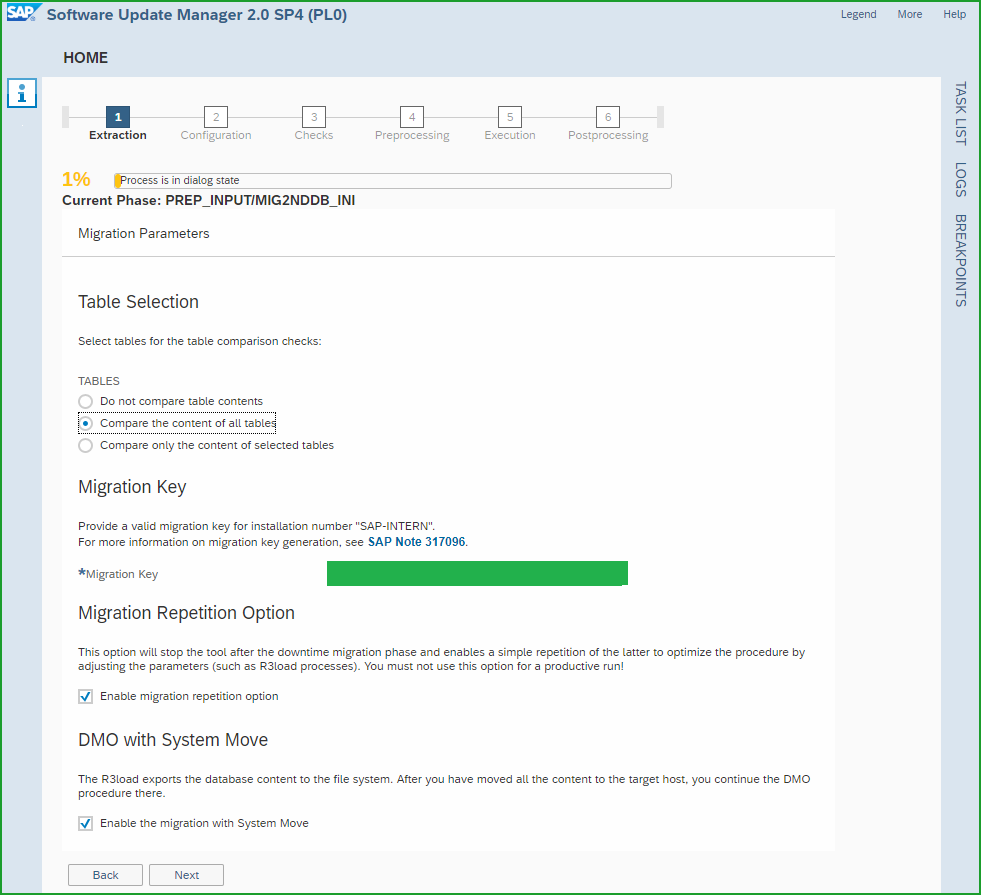Open the Help menu

[955, 14]
